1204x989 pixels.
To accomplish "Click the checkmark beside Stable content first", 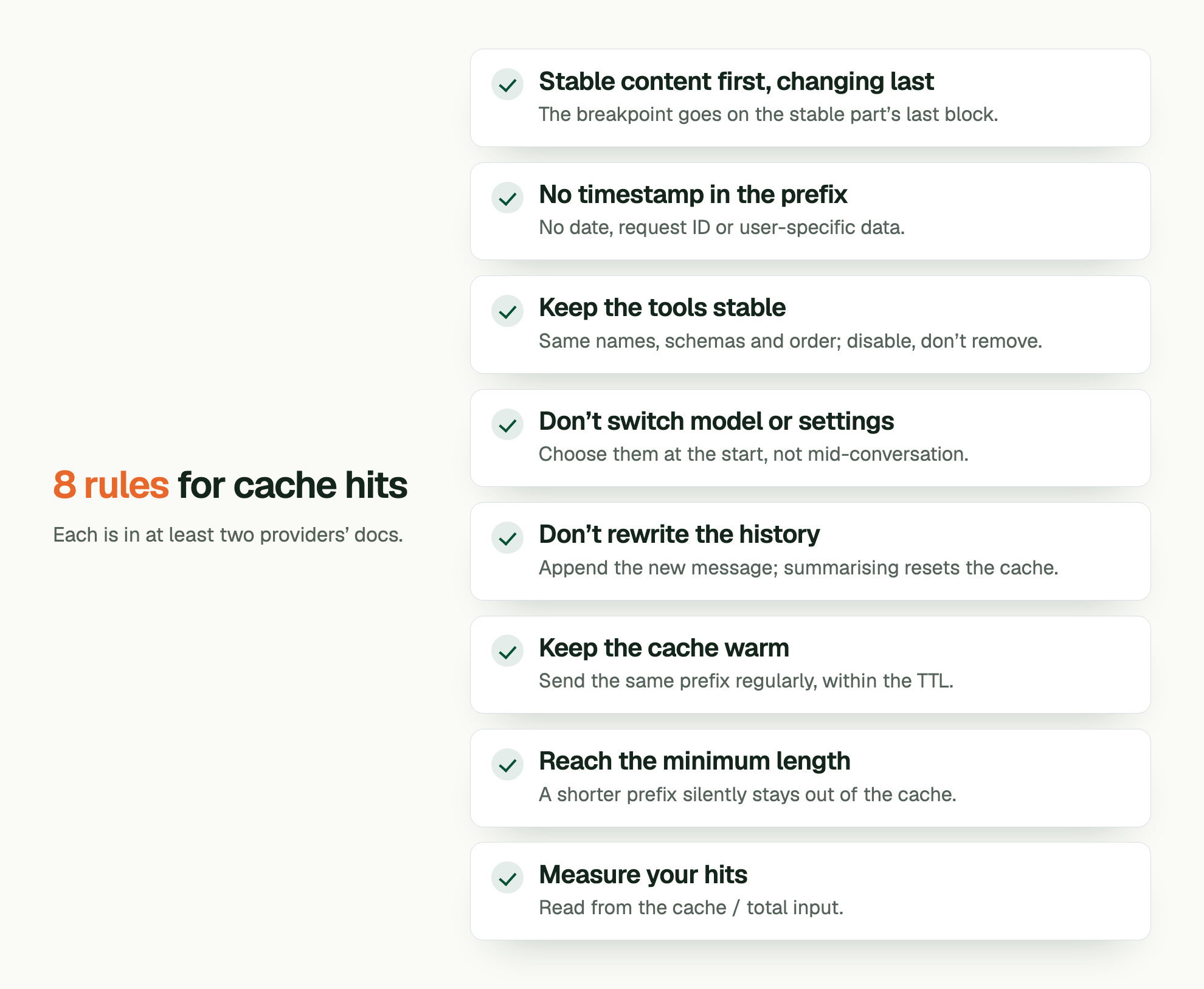I will pyautogui.click(x=508, y=84).
